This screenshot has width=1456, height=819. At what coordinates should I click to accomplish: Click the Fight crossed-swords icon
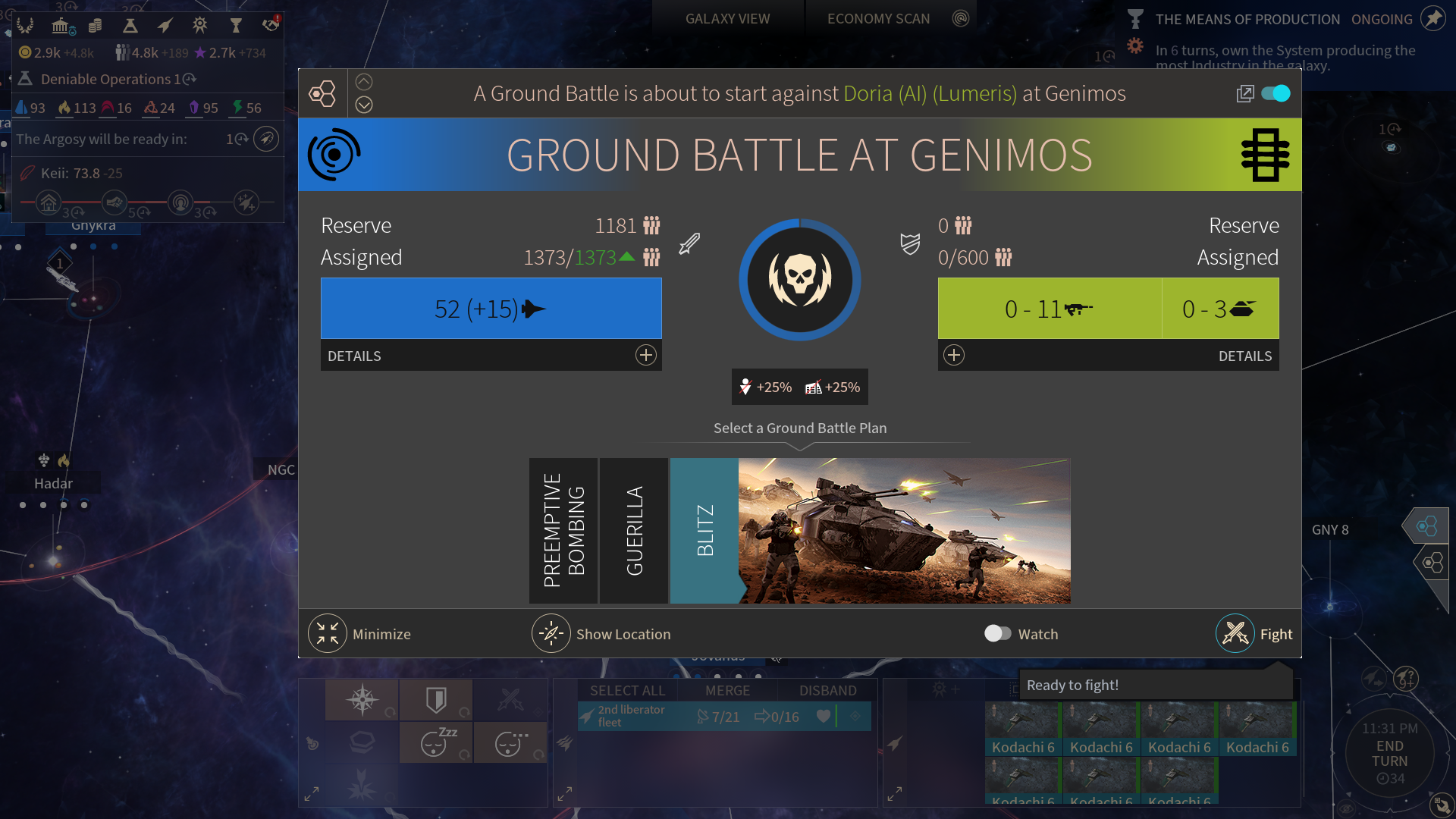1235,633
